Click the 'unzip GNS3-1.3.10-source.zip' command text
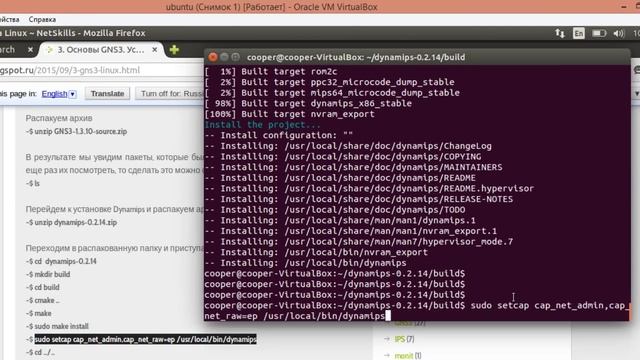 (x=76, y=131)
